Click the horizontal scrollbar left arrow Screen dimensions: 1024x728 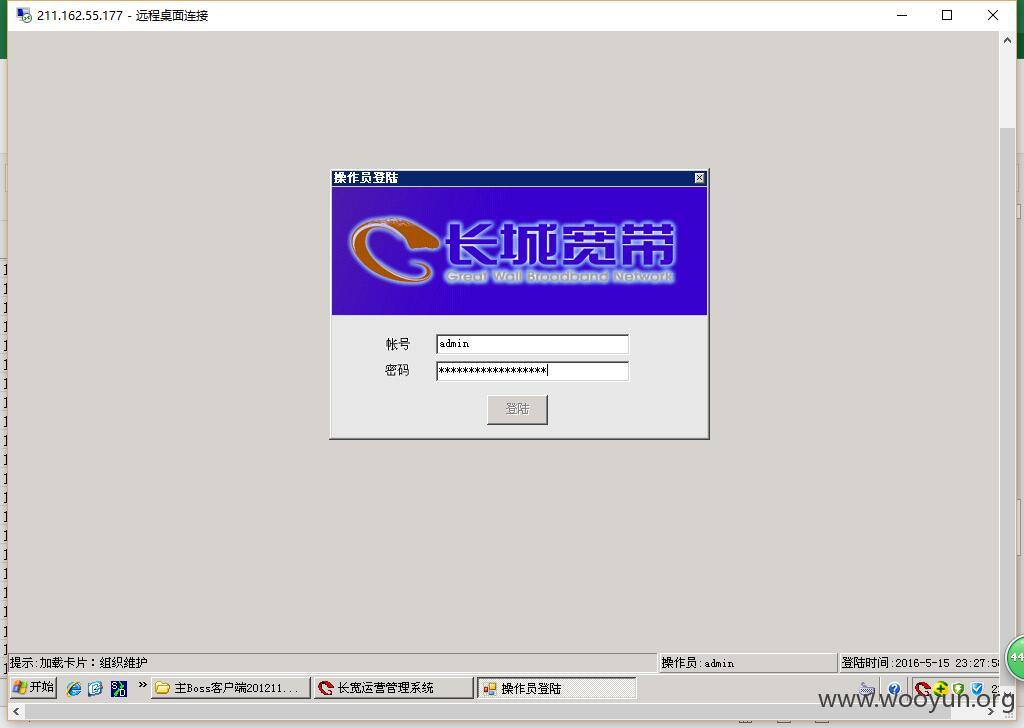coord(16,712)
